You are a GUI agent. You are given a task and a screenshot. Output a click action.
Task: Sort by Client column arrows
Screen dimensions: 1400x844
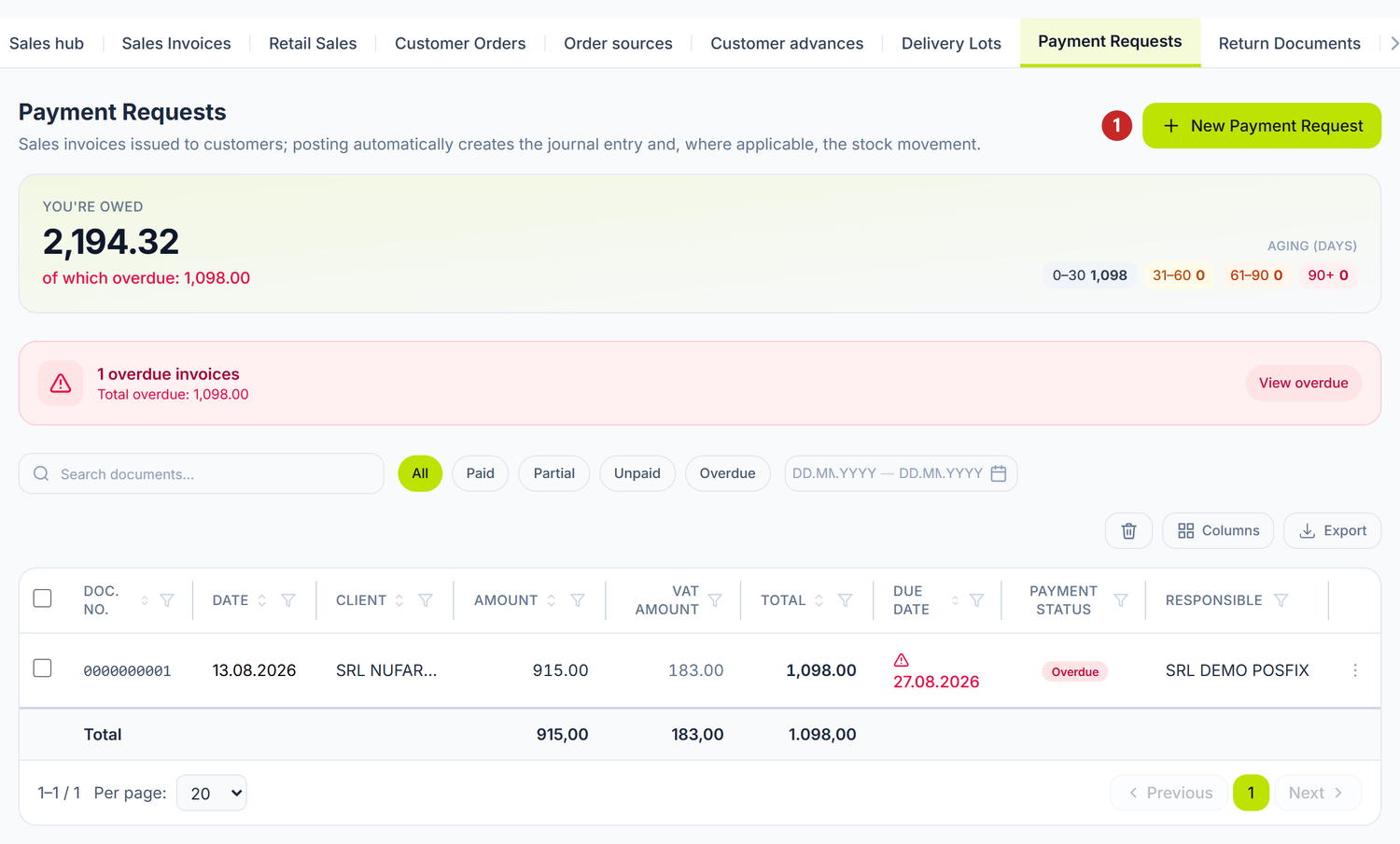point(399,600)
